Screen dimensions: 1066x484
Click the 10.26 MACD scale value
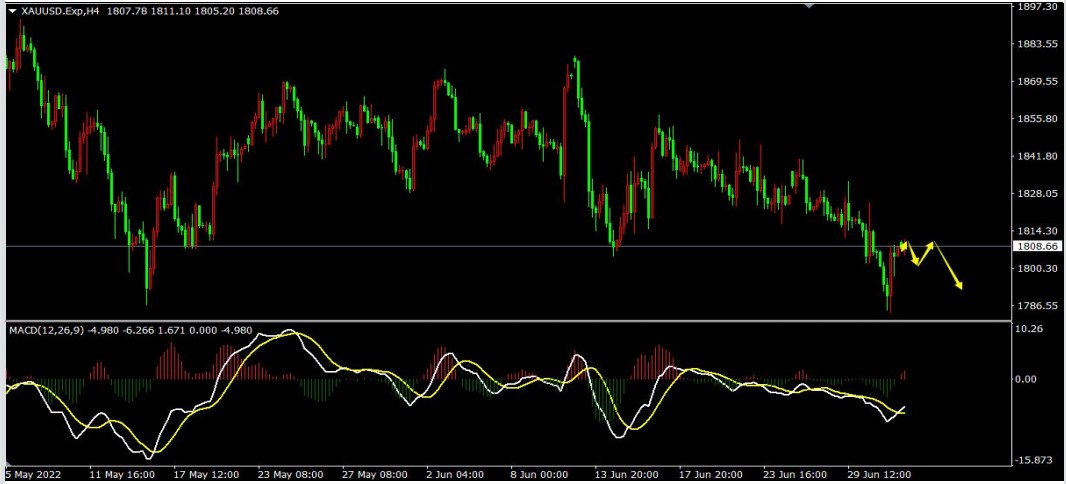[x=1030, y=328]
